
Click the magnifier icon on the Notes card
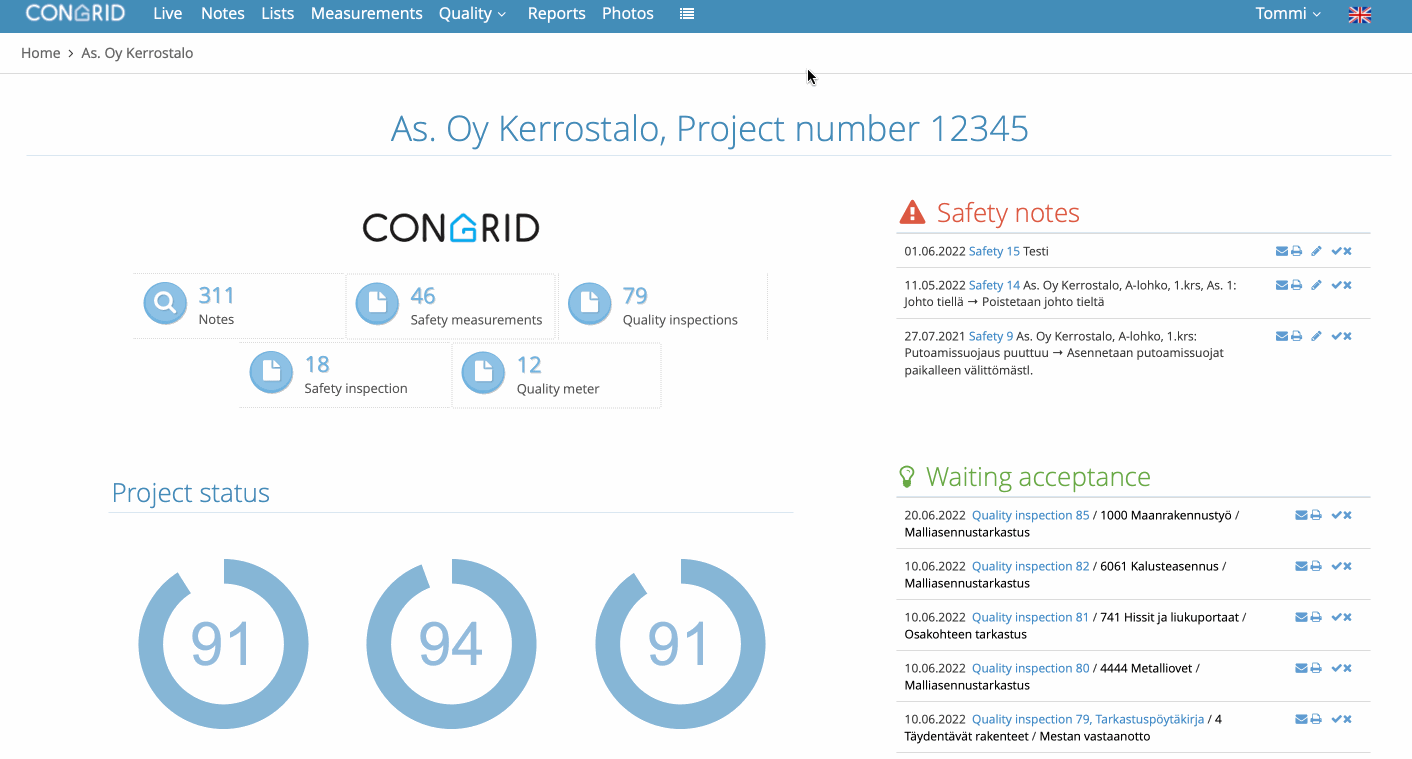pos(164,303)
